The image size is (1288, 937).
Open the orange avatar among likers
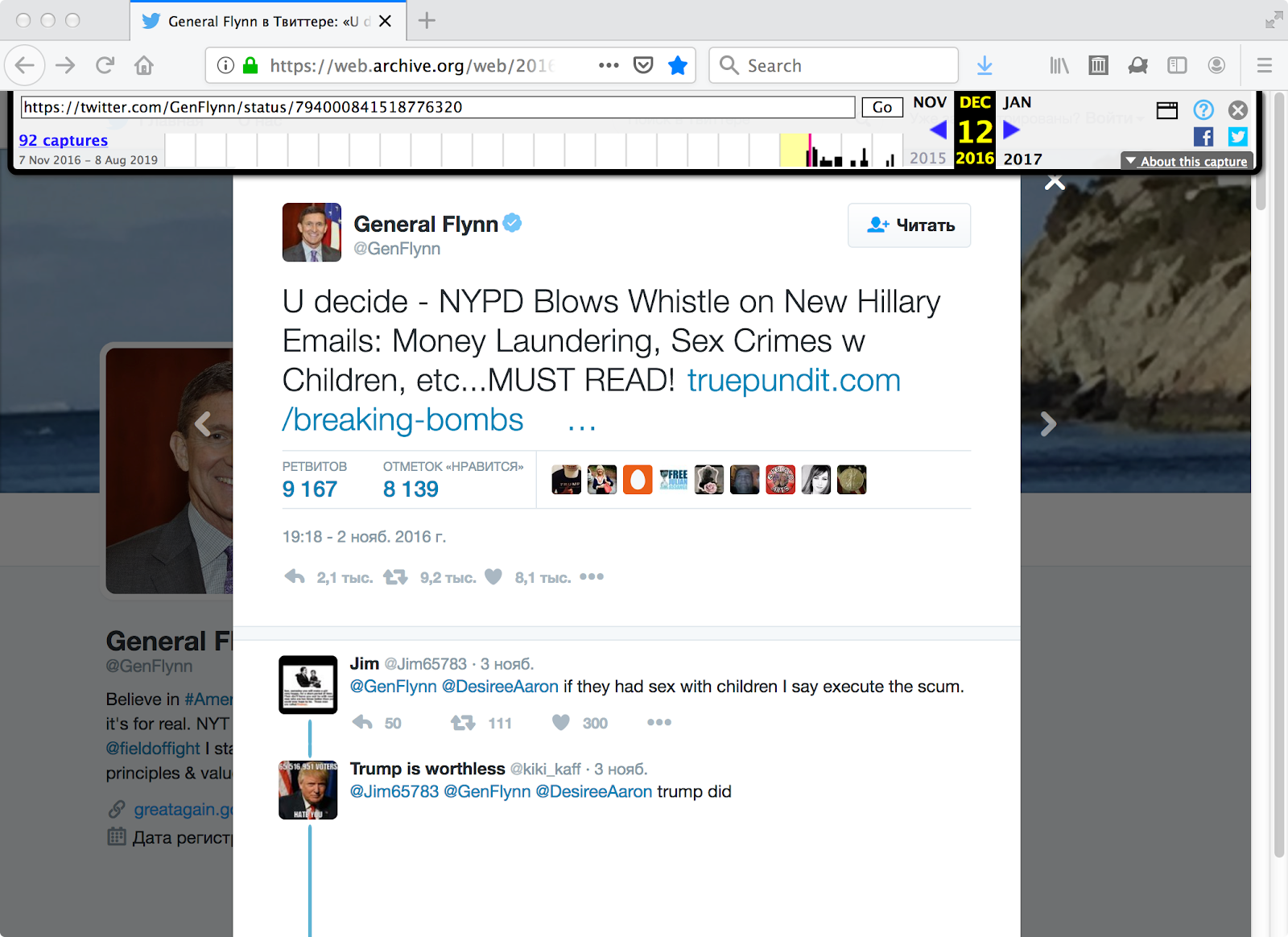point(638,480)
